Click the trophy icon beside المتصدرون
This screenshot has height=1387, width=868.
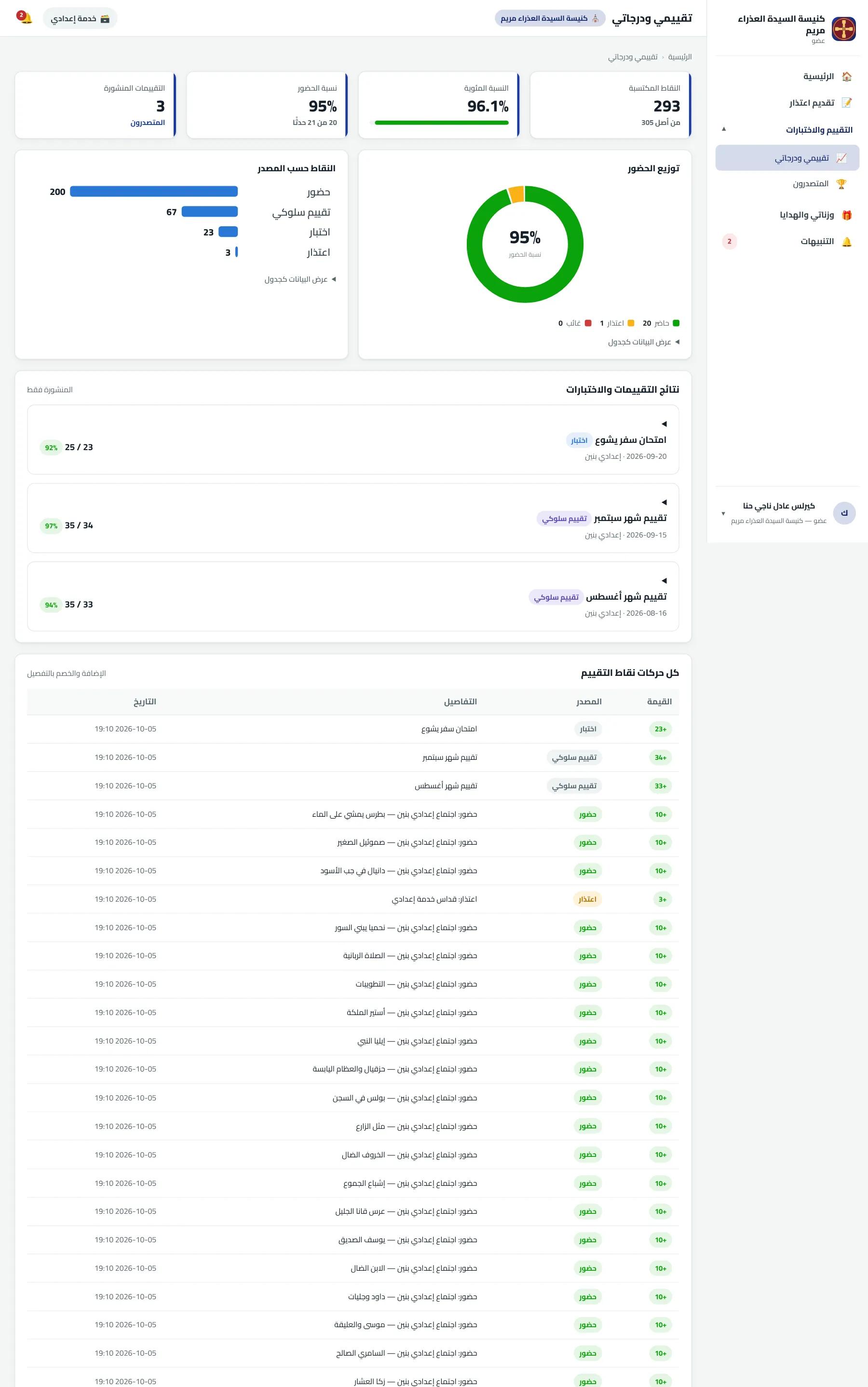tap(841, 184)
